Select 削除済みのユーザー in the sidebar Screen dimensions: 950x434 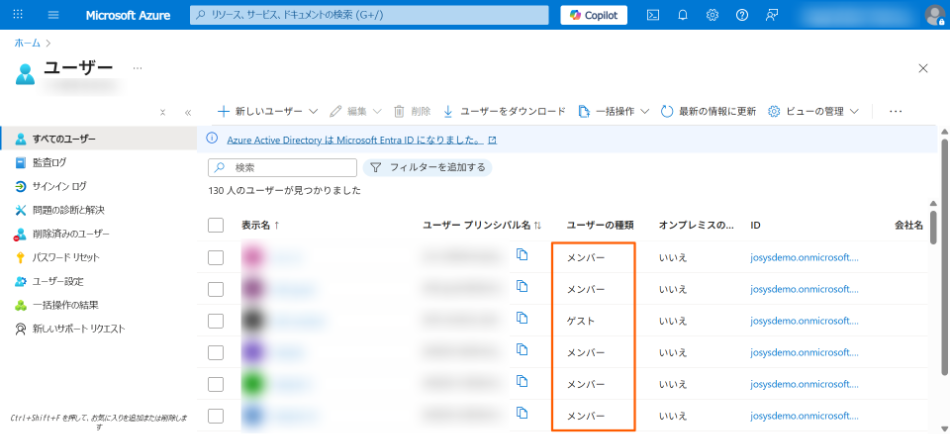pyautogui.click(x=70, y=234)
